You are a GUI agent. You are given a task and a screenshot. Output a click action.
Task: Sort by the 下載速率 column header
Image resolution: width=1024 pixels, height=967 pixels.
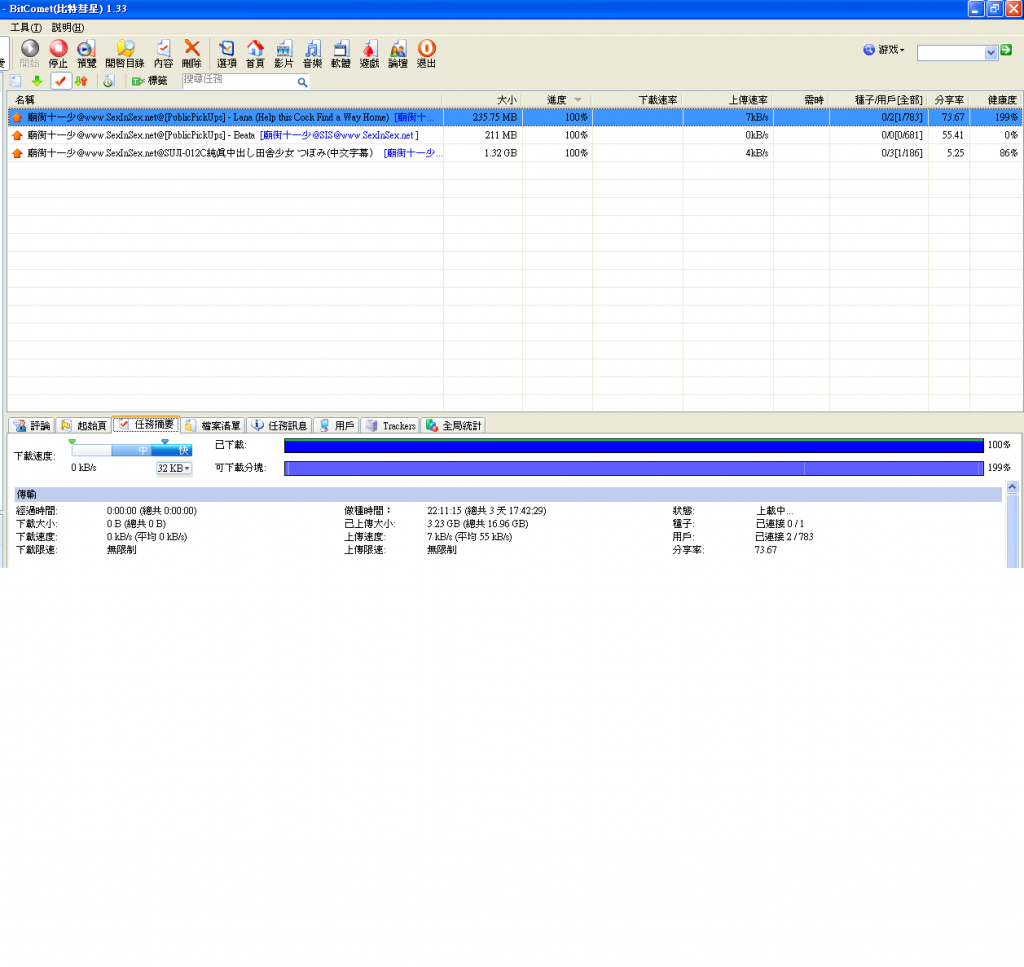(x=637, y=100)
